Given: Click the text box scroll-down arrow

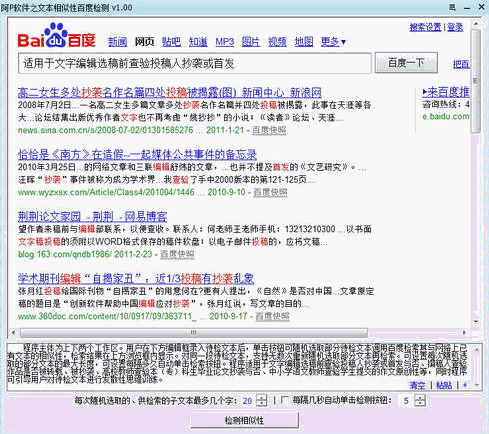Looking at the screenshot, I should click(477, 385).
